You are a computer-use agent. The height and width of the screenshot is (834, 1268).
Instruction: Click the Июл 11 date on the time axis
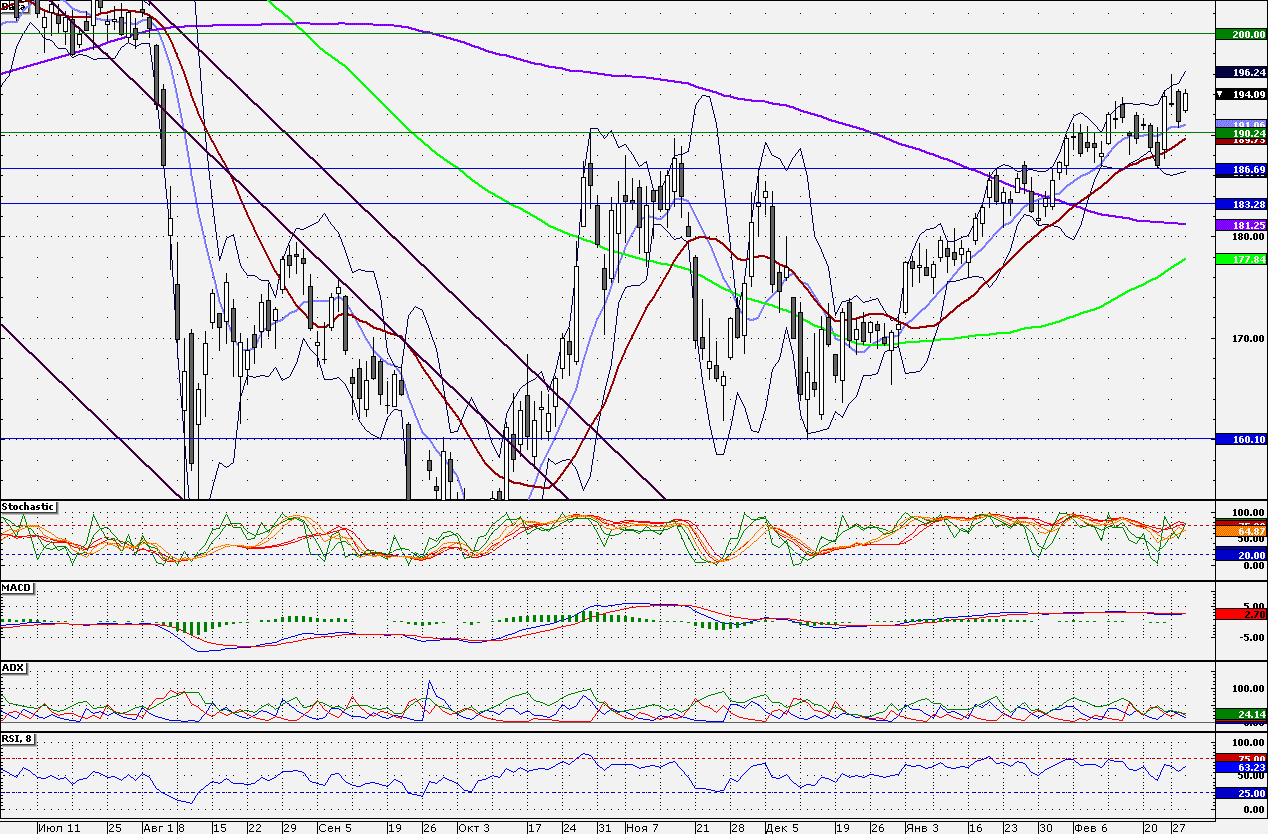(58, 828)
